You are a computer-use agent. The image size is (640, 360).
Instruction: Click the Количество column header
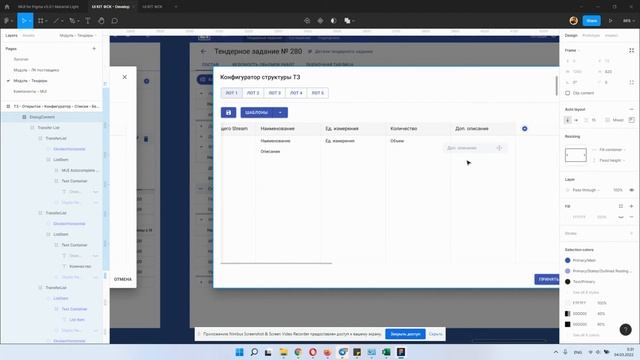tap(404, 129)
